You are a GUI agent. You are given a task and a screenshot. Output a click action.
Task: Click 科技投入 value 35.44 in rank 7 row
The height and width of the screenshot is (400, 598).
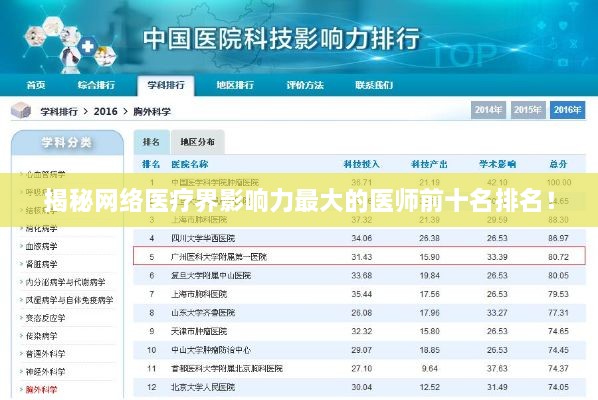tap(362, 294)
